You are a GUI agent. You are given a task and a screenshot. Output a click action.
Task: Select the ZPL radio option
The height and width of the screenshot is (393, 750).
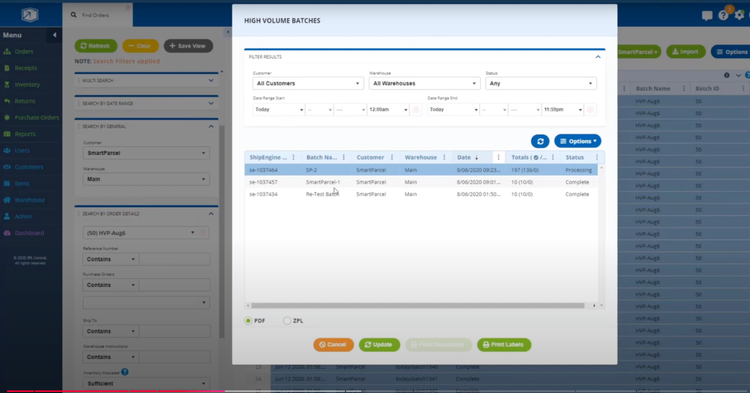[x=287, y=321]
